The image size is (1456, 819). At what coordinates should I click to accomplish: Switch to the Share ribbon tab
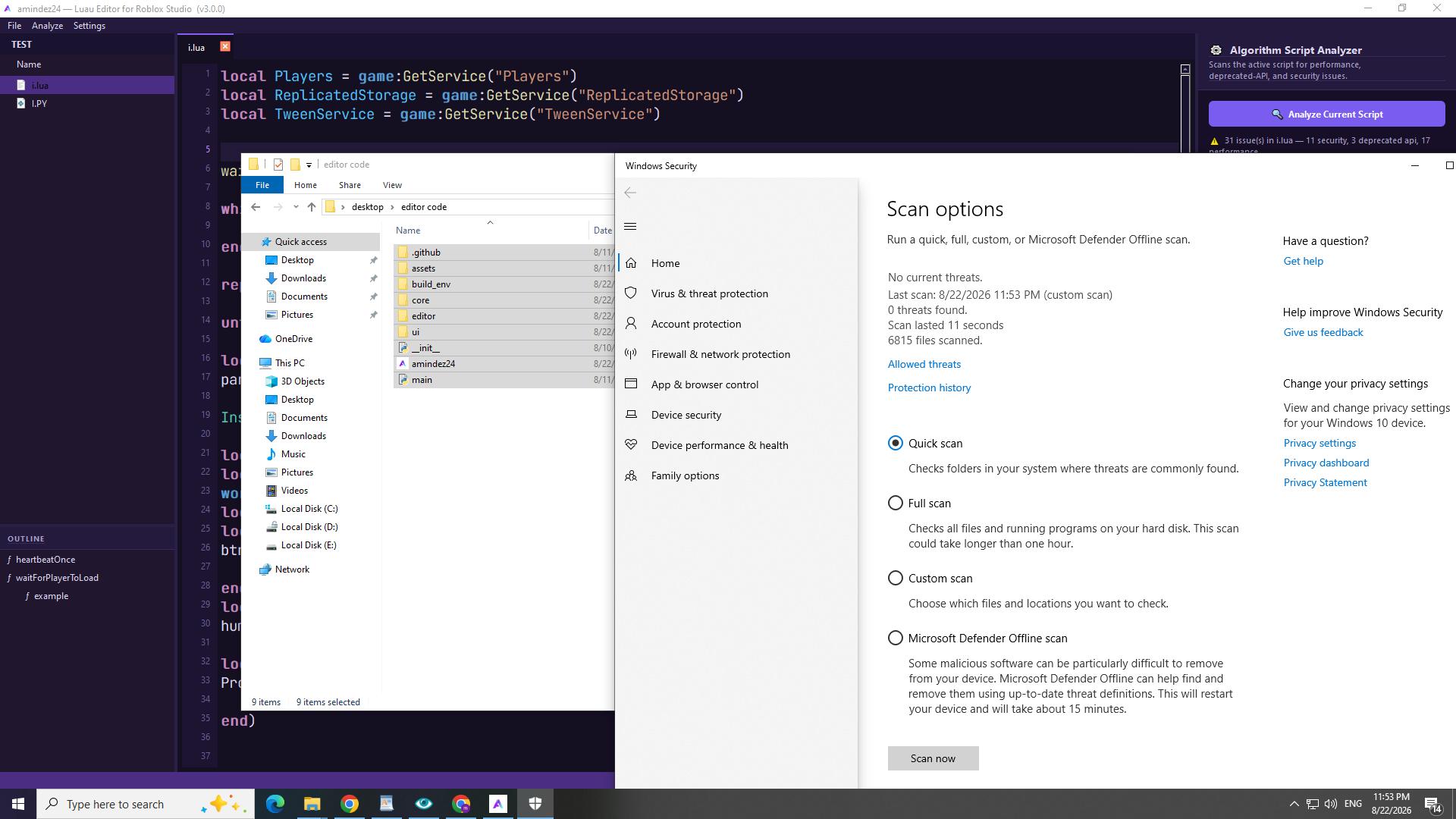coord(350,185)
